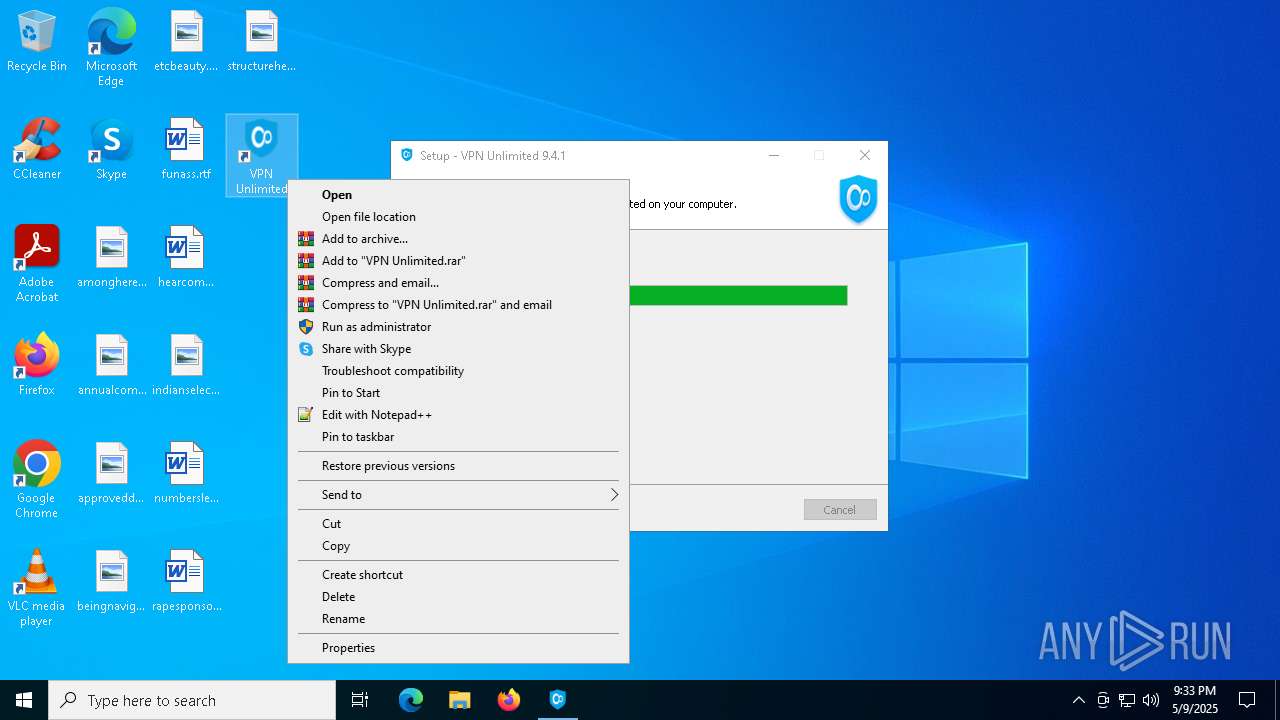Open Properties from the context menu

[458, 648]
